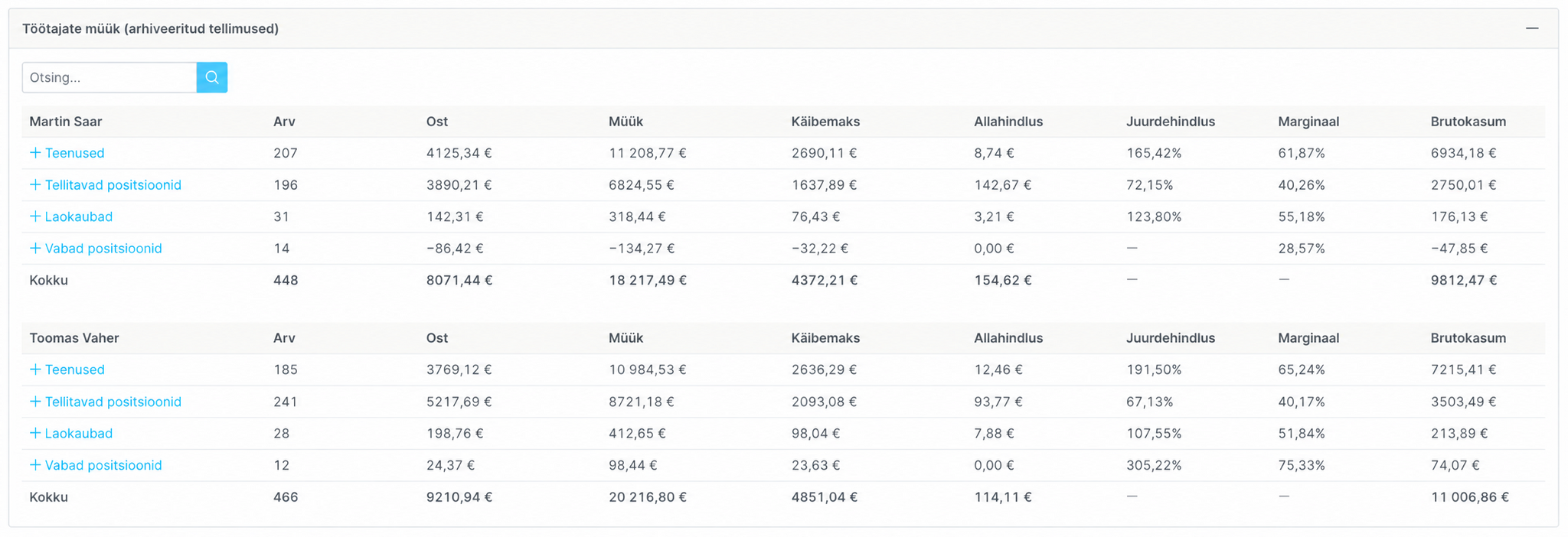Expand Toomas Vaher's Laokaubad row
The image size is (1568, 537).
point(71,433)
